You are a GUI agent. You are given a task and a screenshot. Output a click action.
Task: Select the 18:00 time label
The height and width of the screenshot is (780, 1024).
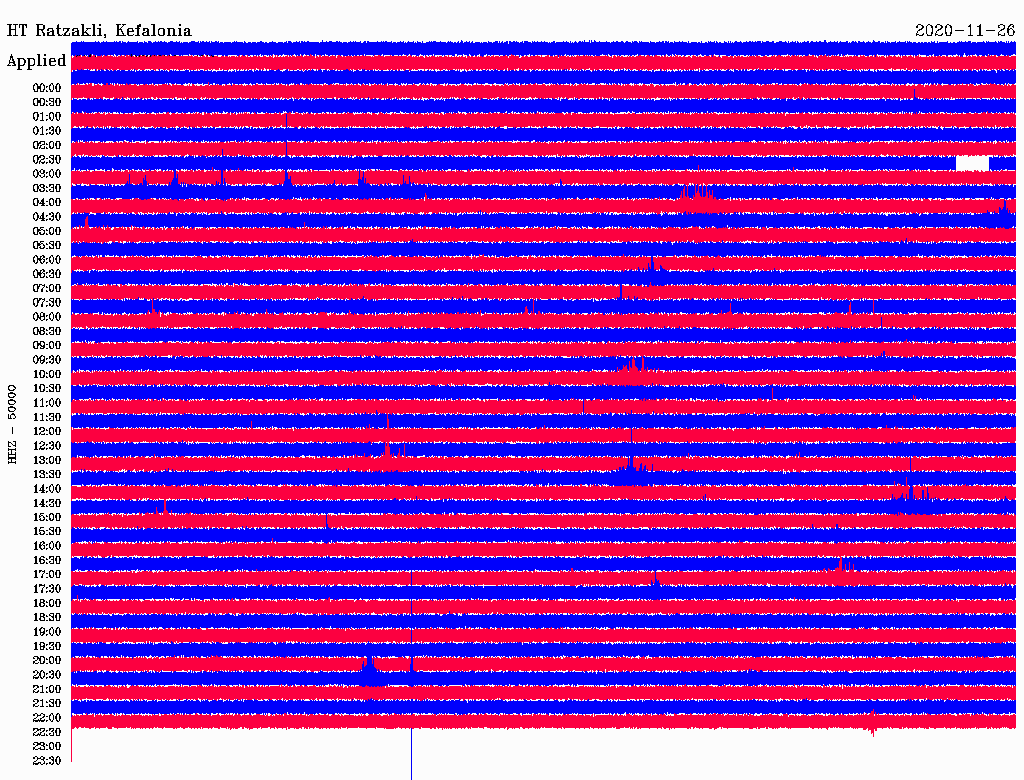(x=47, y=603)
